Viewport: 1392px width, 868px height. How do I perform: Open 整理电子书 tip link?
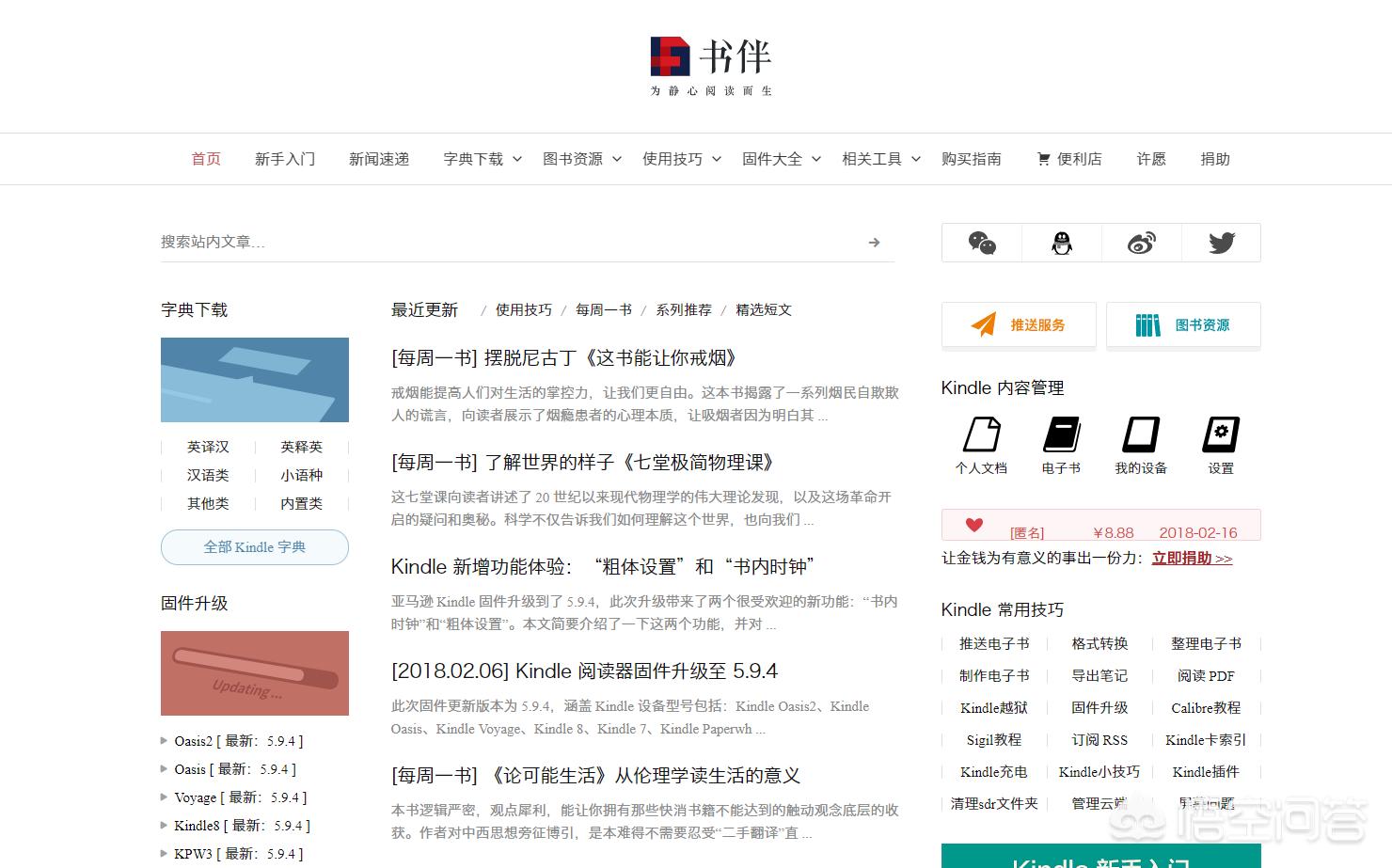[x=1206, y=643]
